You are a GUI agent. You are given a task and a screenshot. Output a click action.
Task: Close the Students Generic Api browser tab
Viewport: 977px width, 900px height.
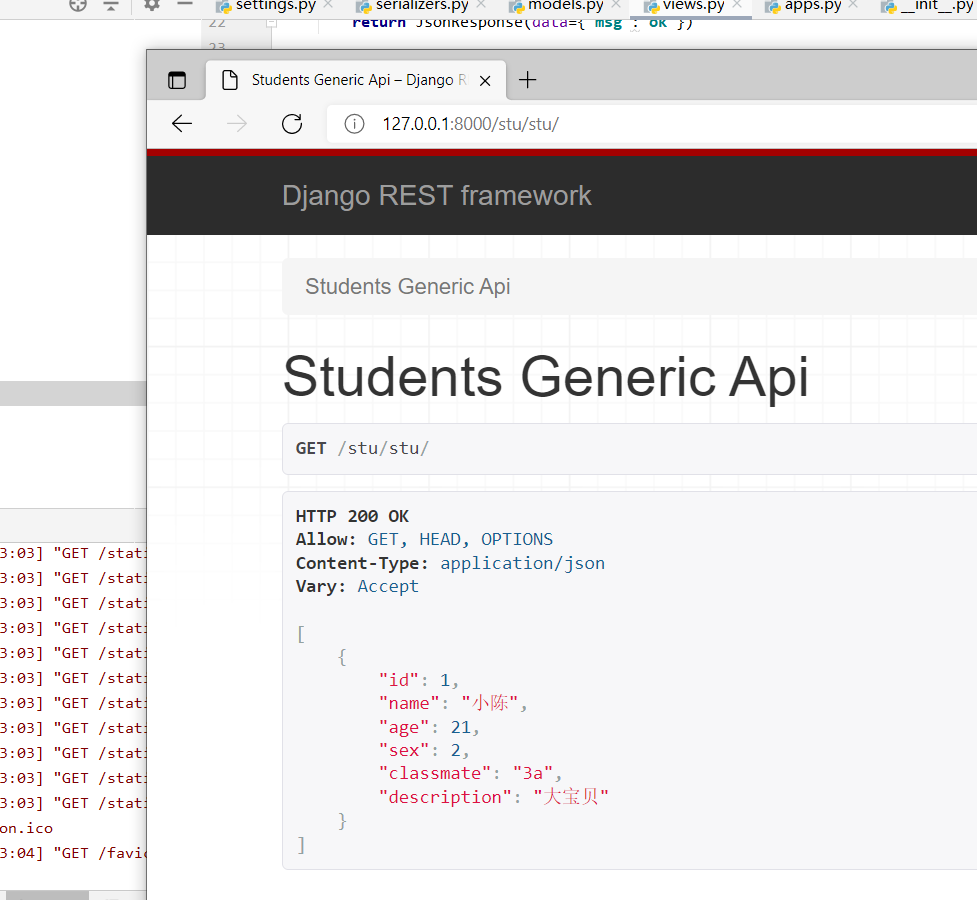tap(485, 81)
